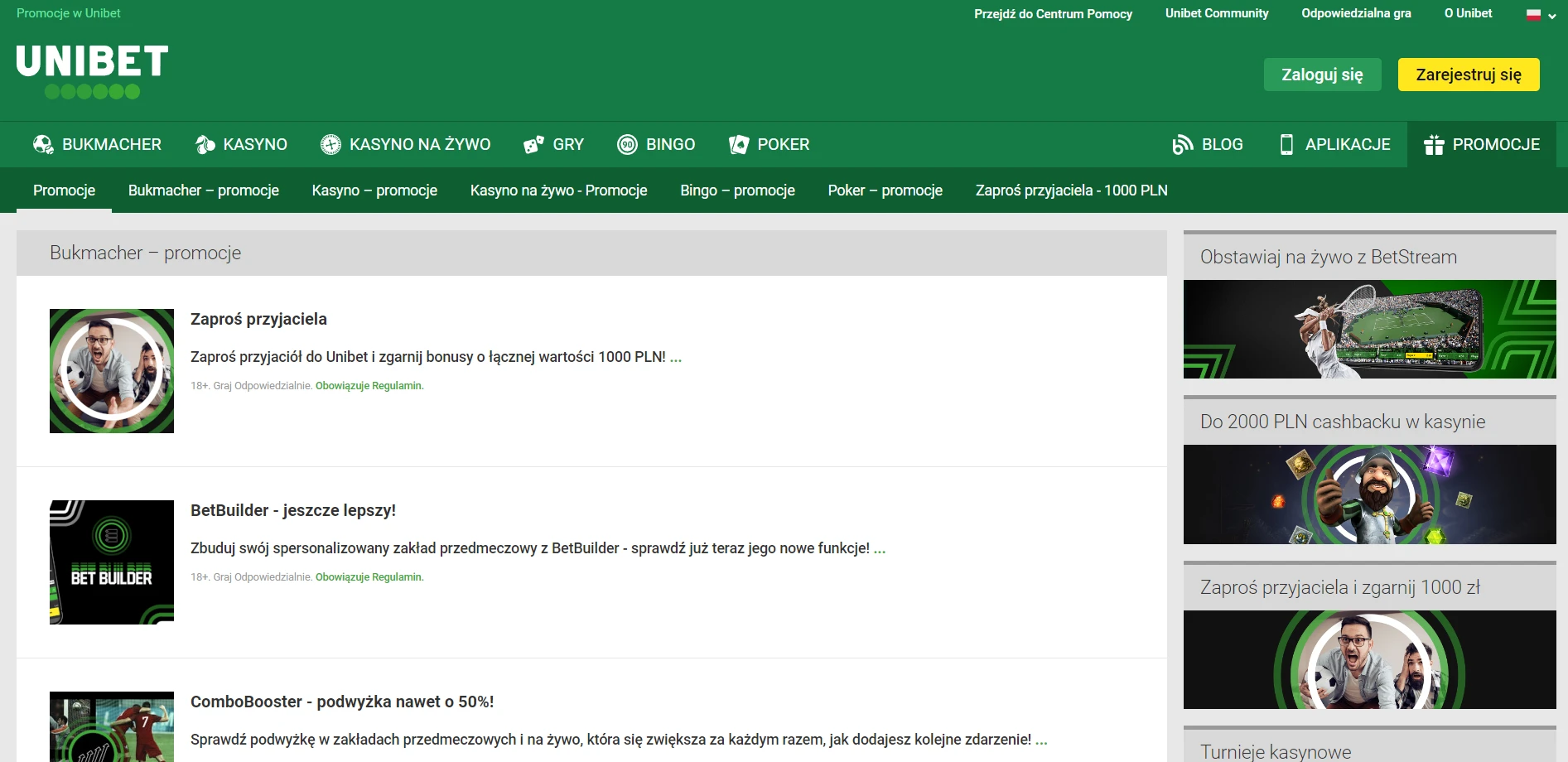Open Zaproś przyjaciela - 1000 PLN tab
1568x762 pixels.
click(1071, 190)
